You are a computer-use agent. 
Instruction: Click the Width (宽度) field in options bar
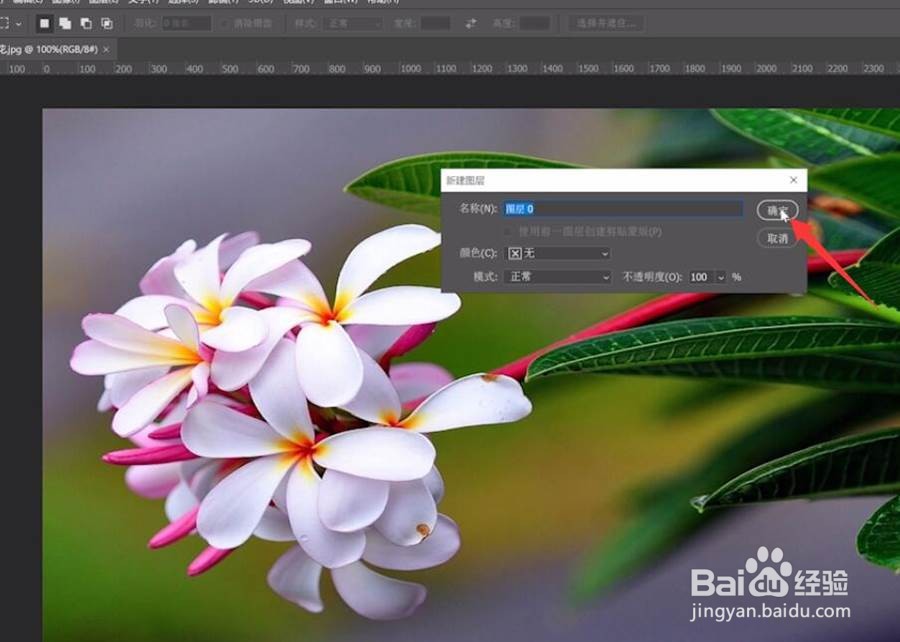(436, 24)
